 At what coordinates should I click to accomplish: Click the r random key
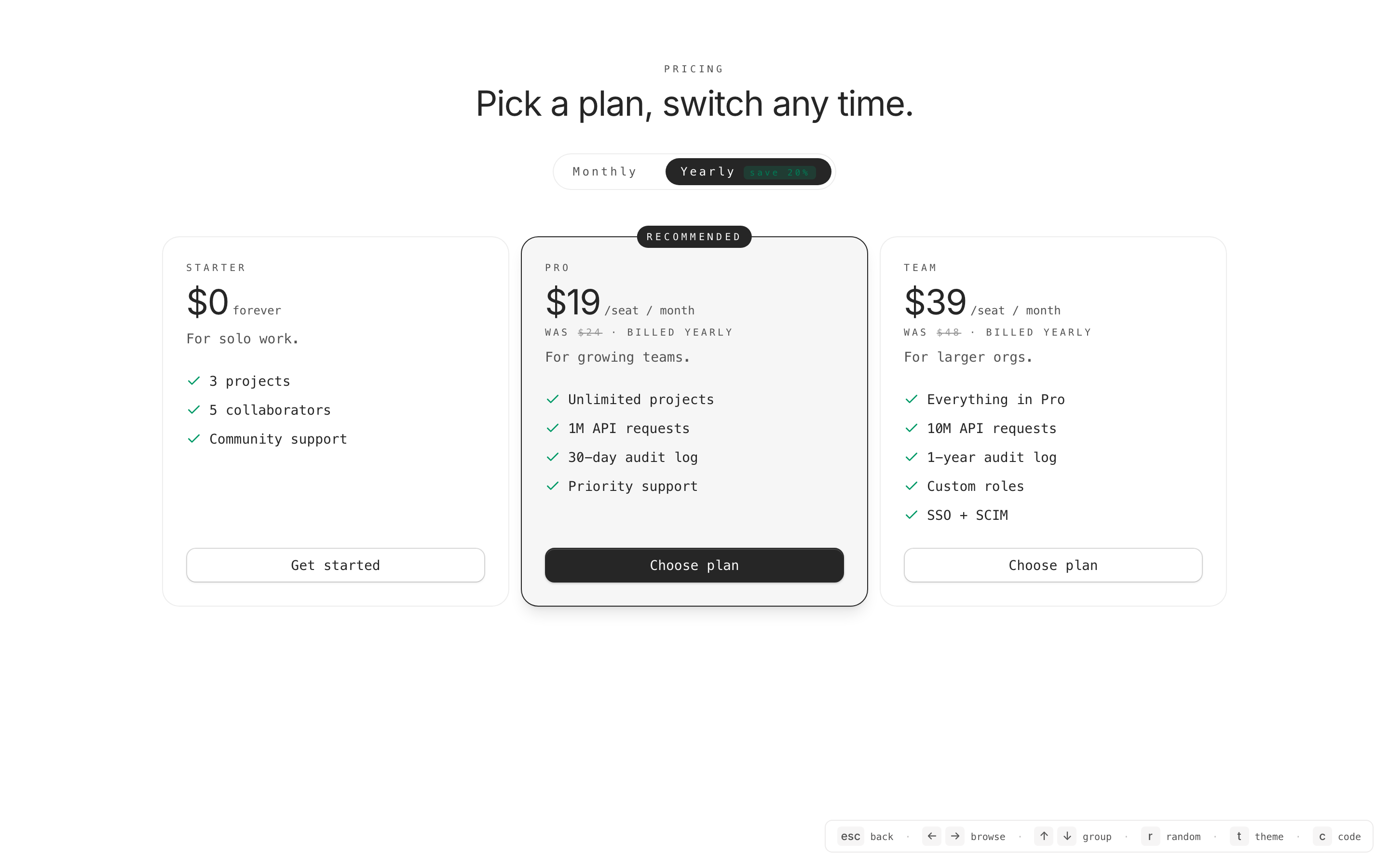[1150, 837]
